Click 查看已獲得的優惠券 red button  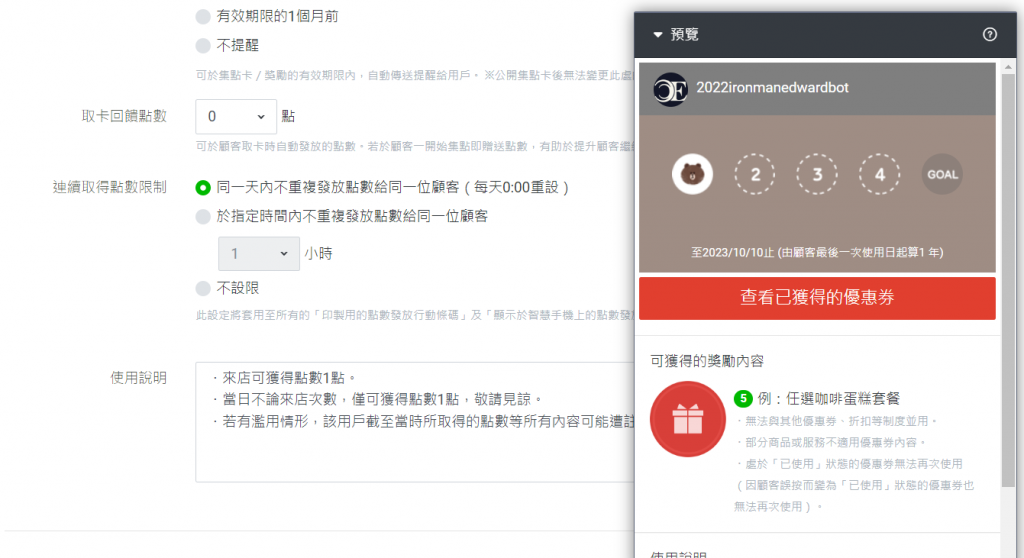coord(817,298)
